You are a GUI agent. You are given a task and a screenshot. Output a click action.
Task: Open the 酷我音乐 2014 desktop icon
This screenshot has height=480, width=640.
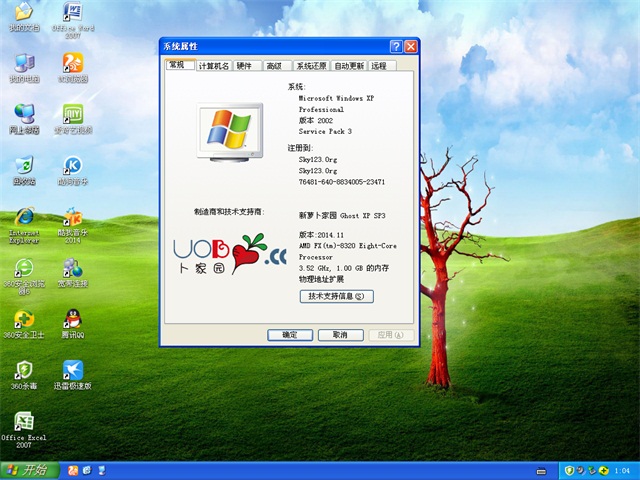click(x=72, y=217)
